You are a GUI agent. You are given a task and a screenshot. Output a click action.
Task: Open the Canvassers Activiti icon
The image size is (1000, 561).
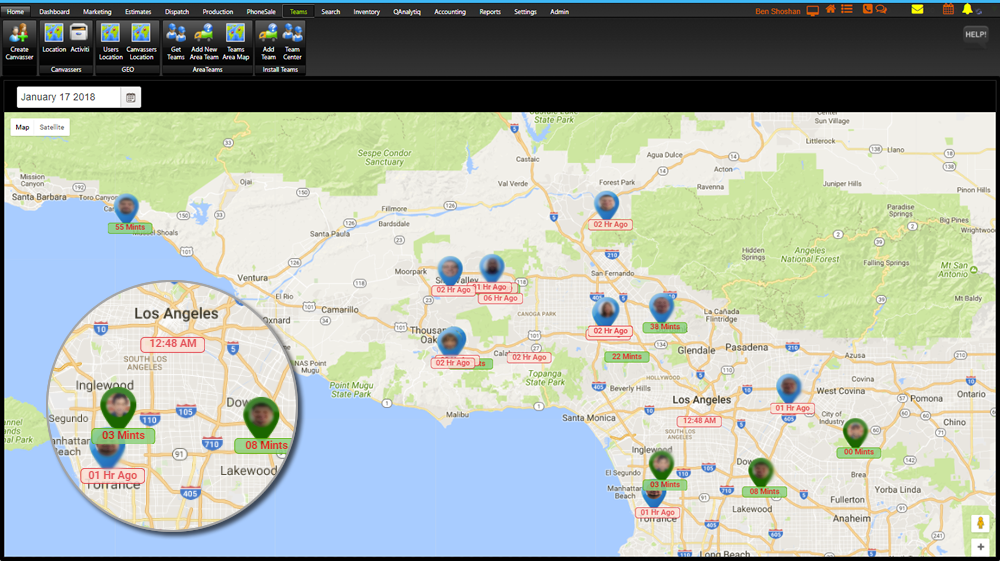point(80,33)
